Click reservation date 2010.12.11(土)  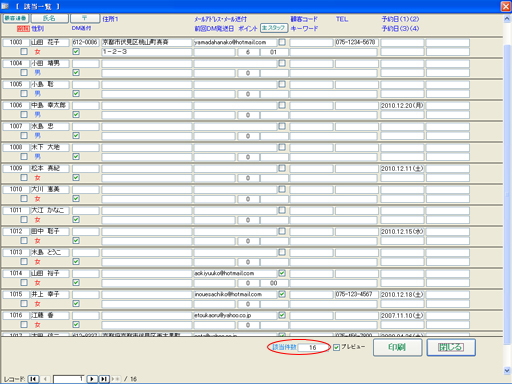(402, 168)
